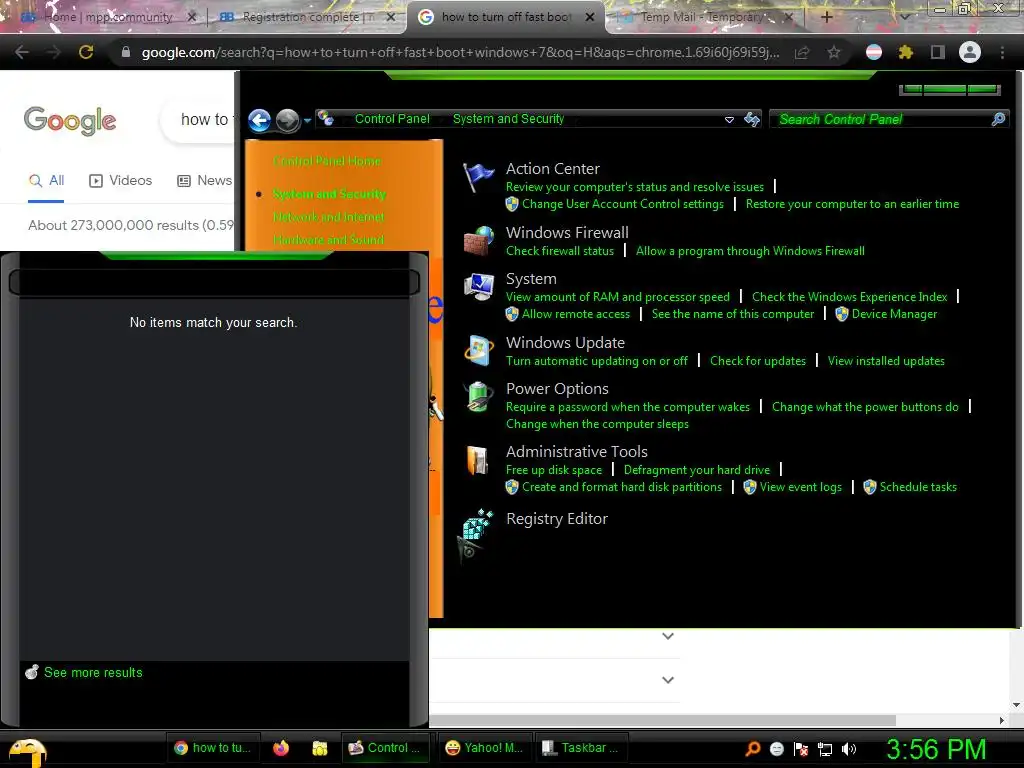Open the Action Center heading

pos(552,168)
